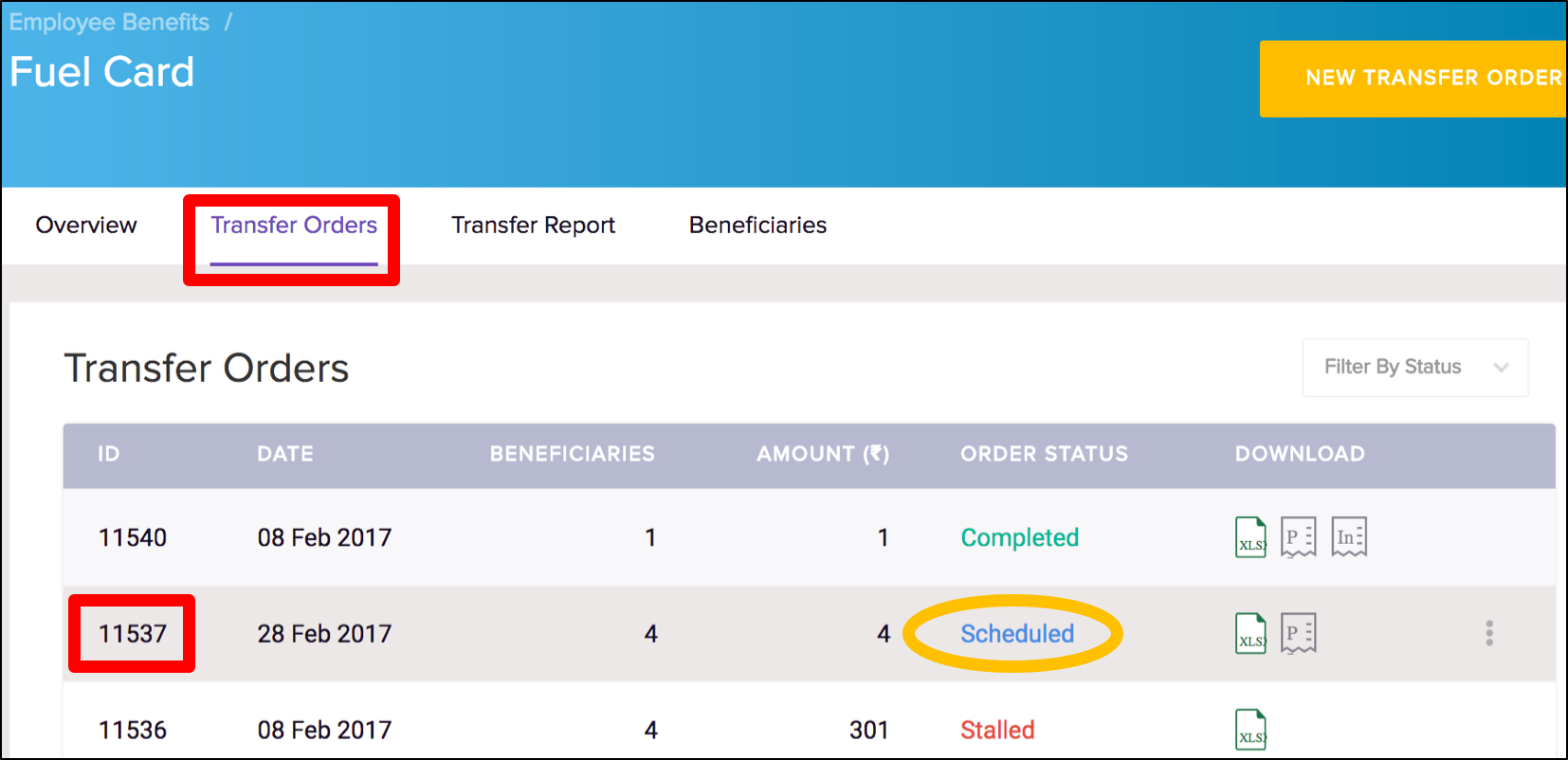
Task: Download XLS file for order 11537
Action: (x=1250, y=633)
